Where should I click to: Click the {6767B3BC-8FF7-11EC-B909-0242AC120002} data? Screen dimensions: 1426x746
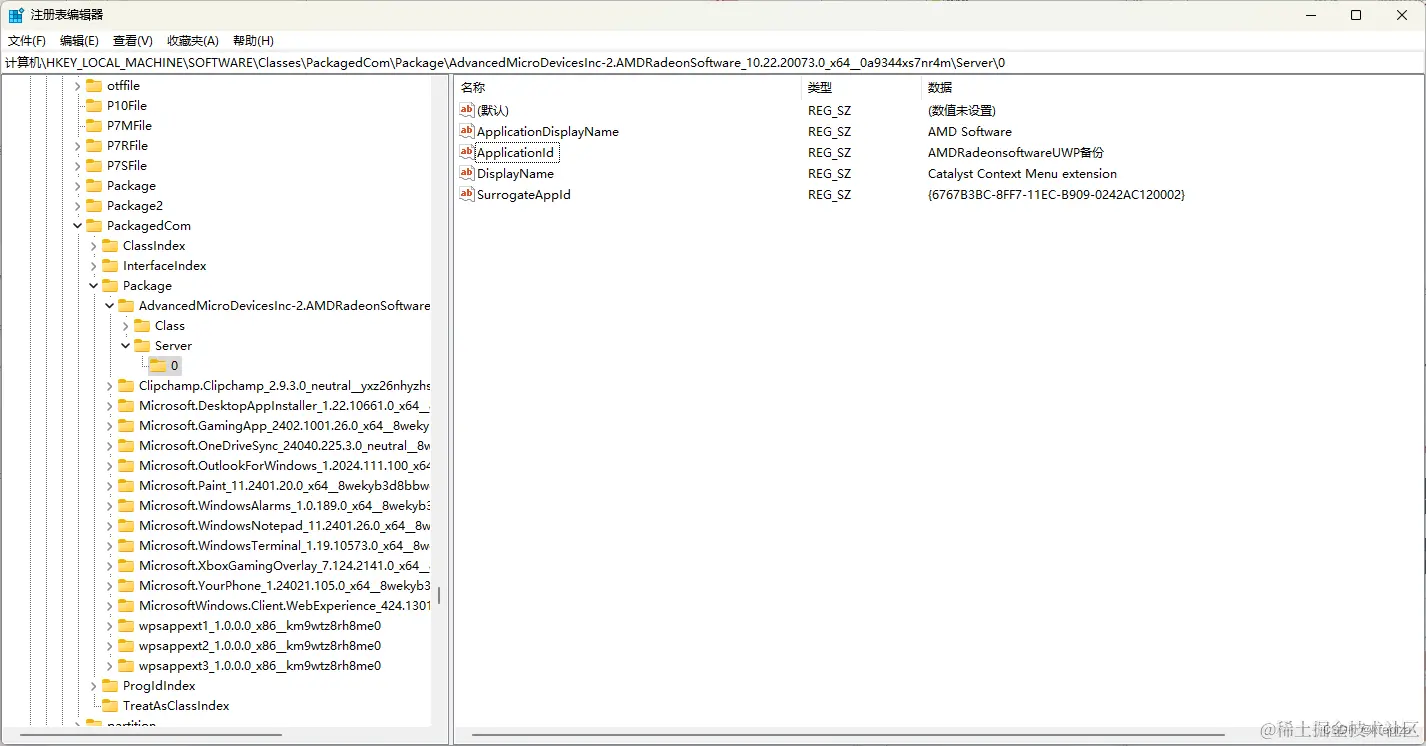click(1056, 195)
